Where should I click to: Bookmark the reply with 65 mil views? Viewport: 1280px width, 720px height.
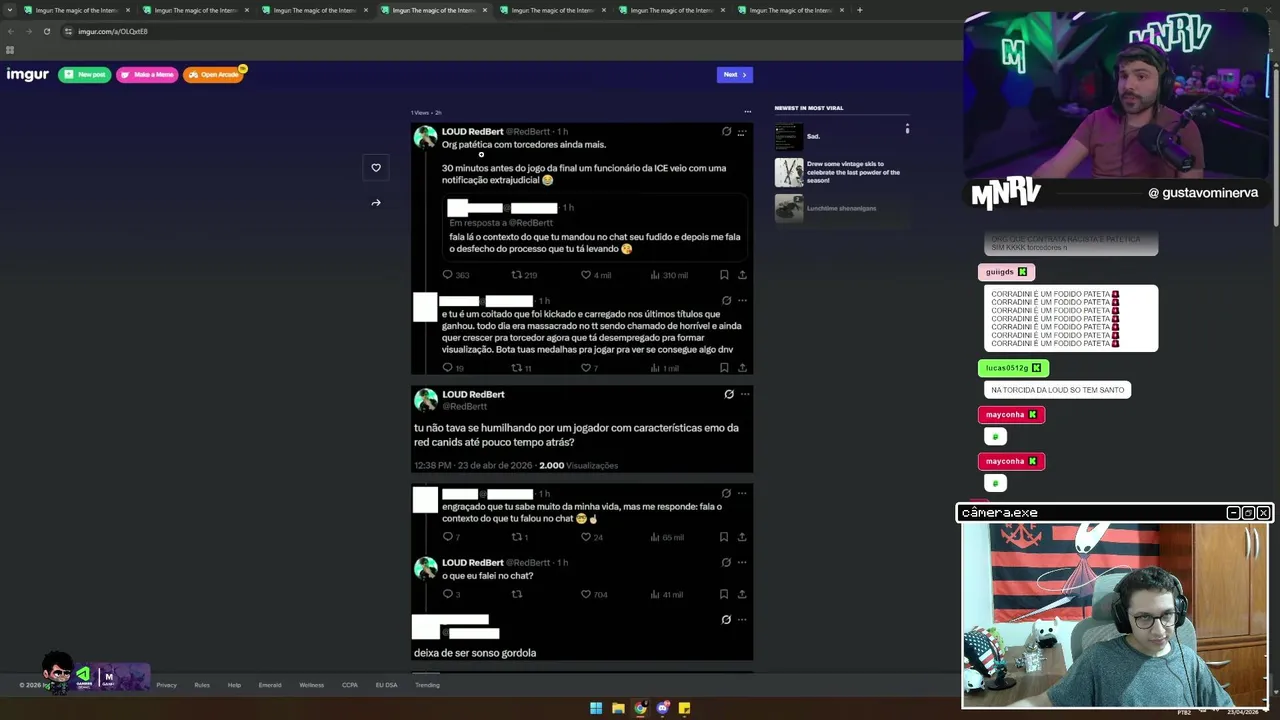724,537
